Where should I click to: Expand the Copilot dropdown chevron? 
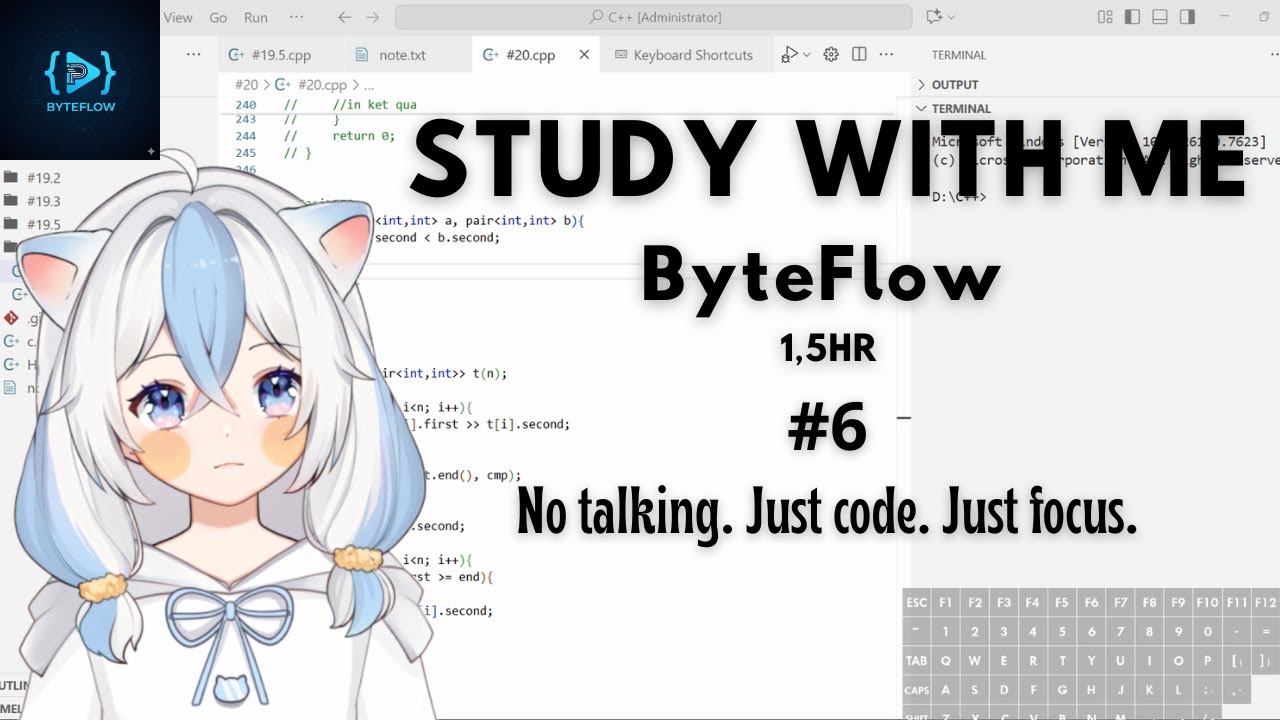(x=951, y=17)
